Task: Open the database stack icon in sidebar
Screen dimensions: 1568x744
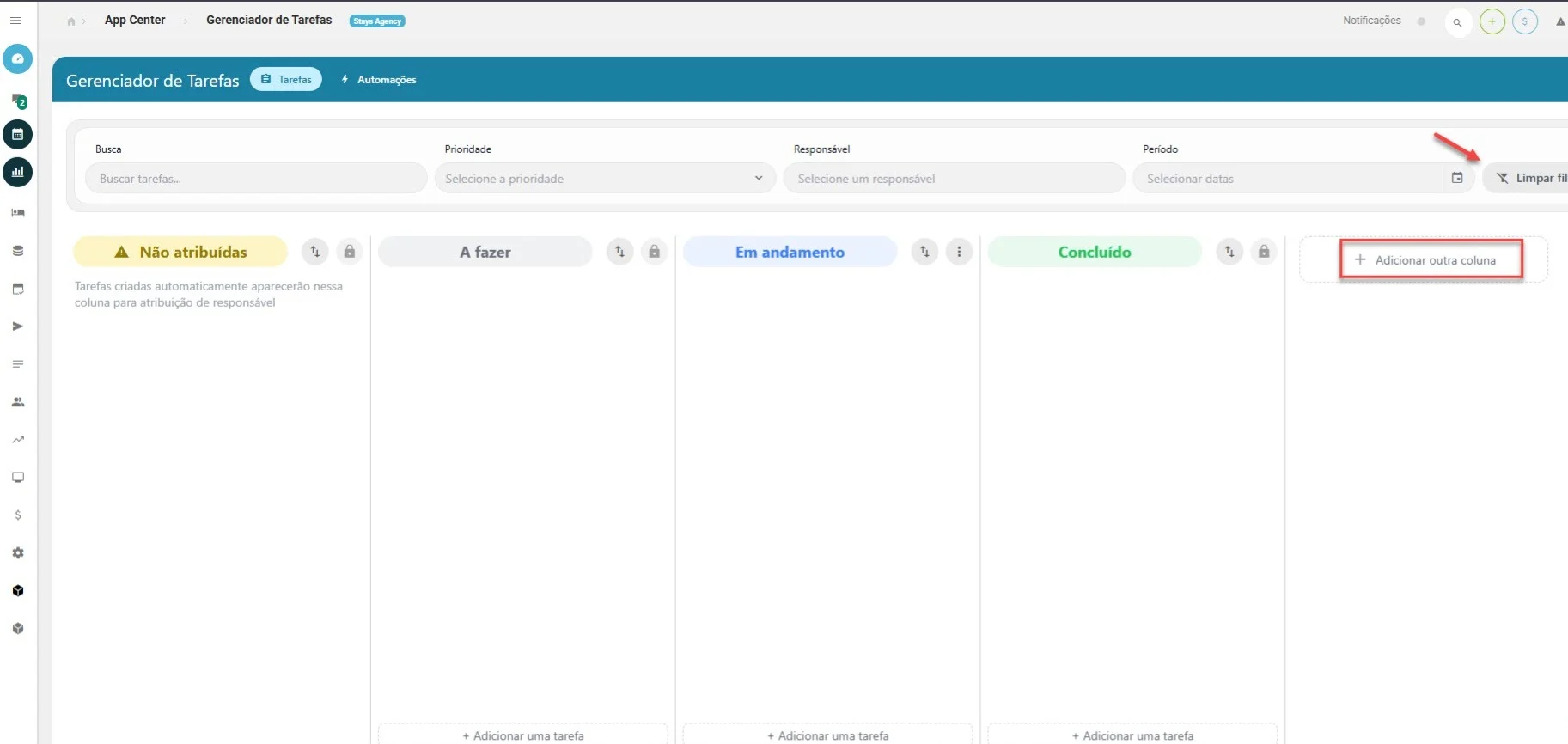Action: point(18,251)
